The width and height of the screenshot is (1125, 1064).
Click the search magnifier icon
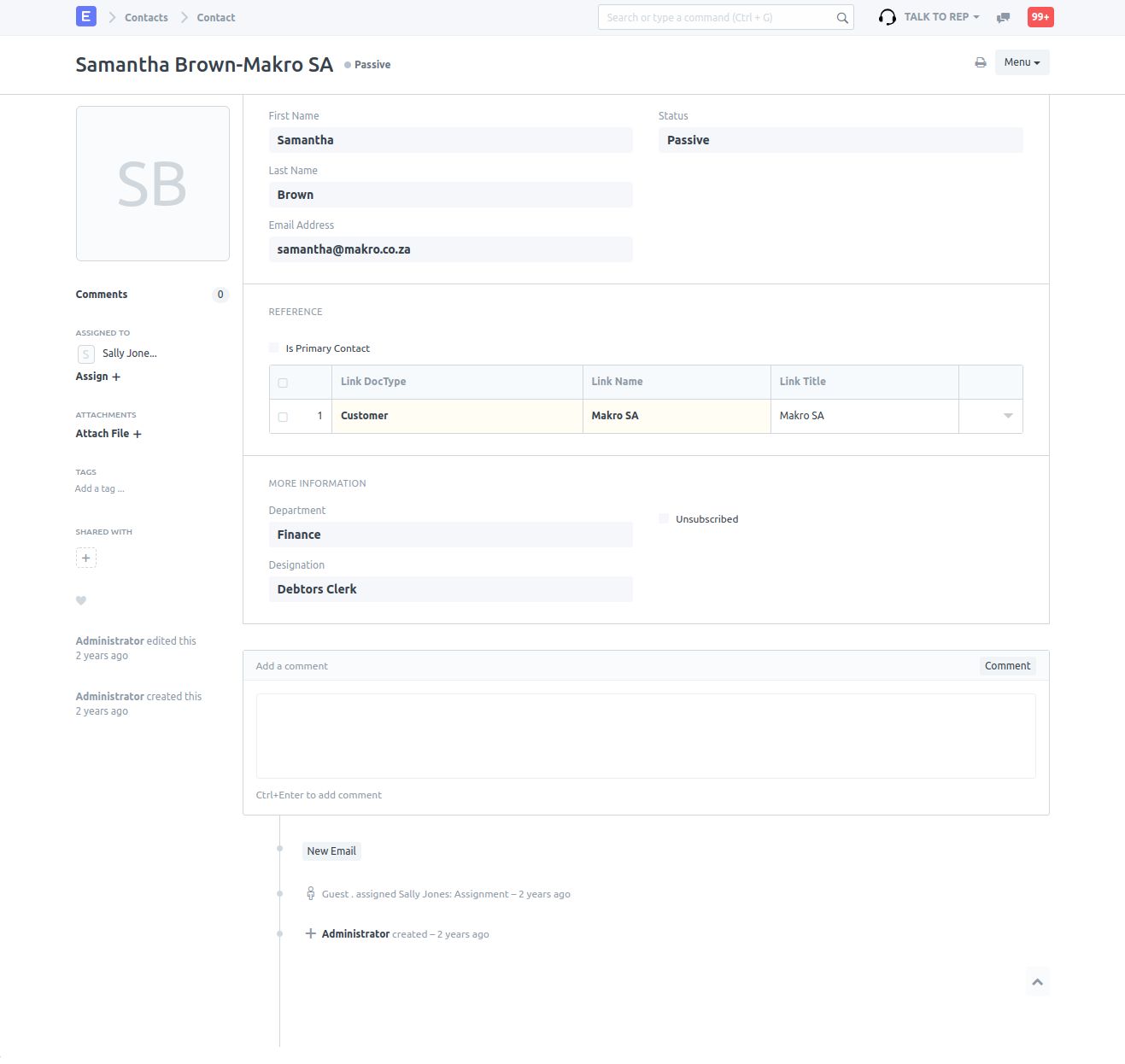click(x=841, y=18)
